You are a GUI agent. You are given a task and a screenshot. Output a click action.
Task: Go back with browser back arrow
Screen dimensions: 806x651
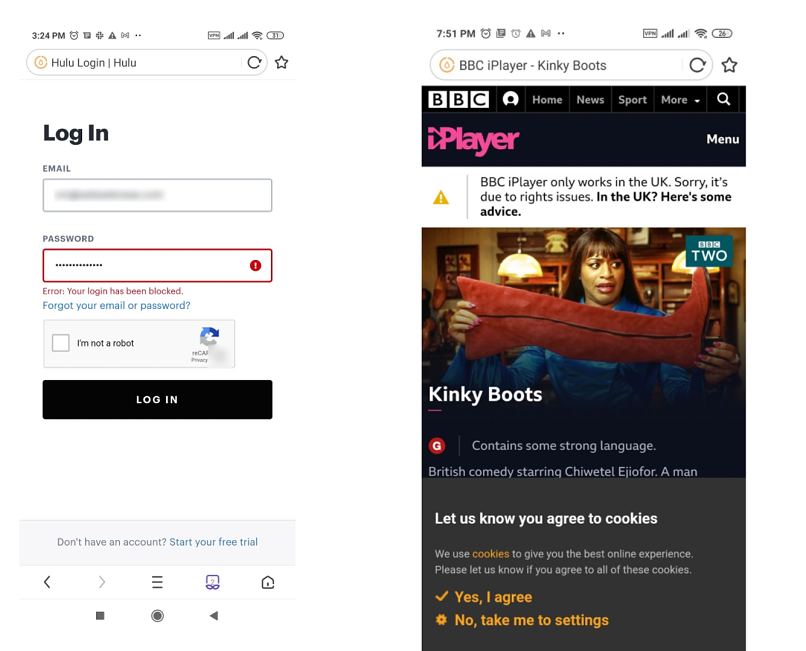click(47, 582)
